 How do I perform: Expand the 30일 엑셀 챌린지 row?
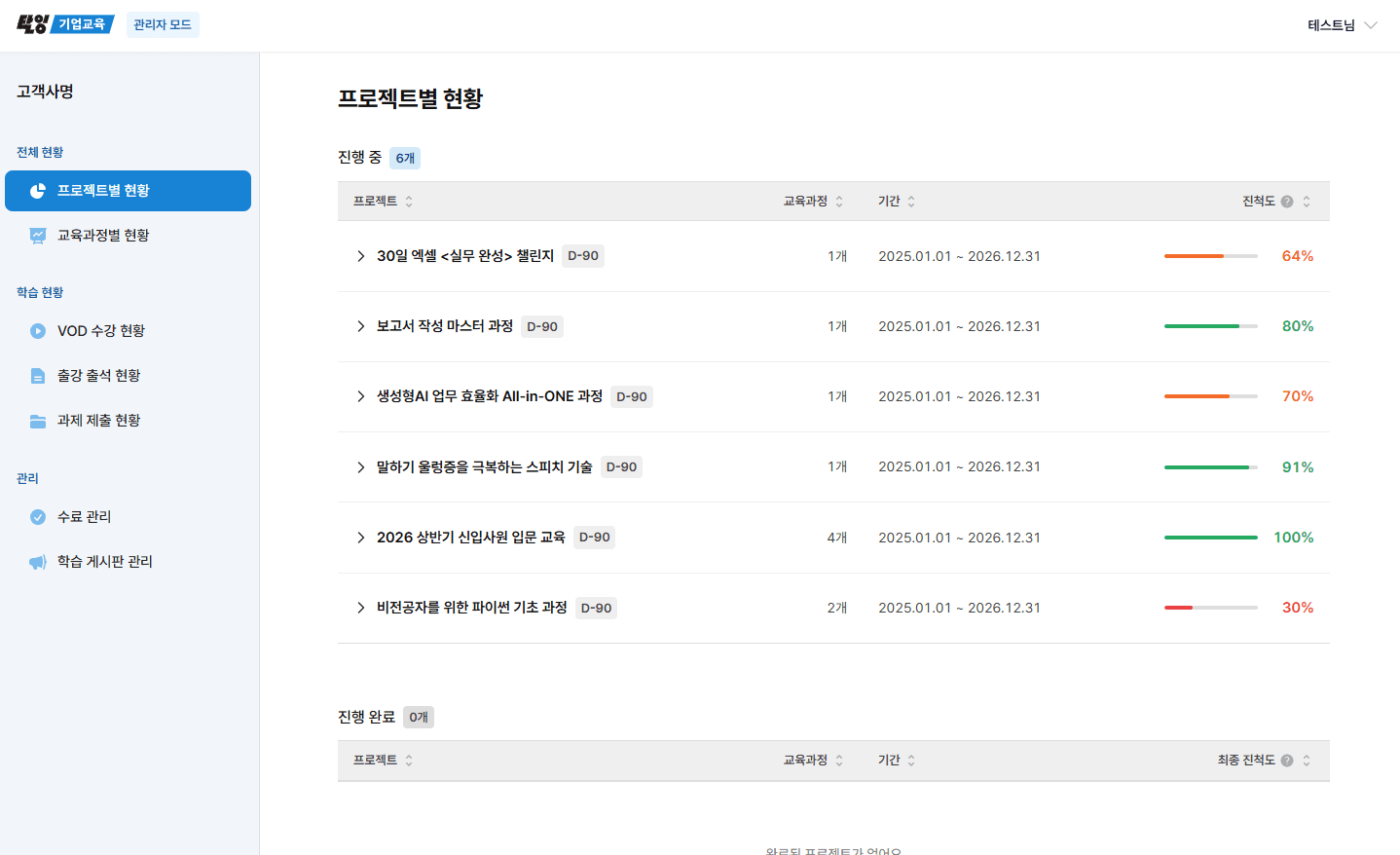click(360, 256)
